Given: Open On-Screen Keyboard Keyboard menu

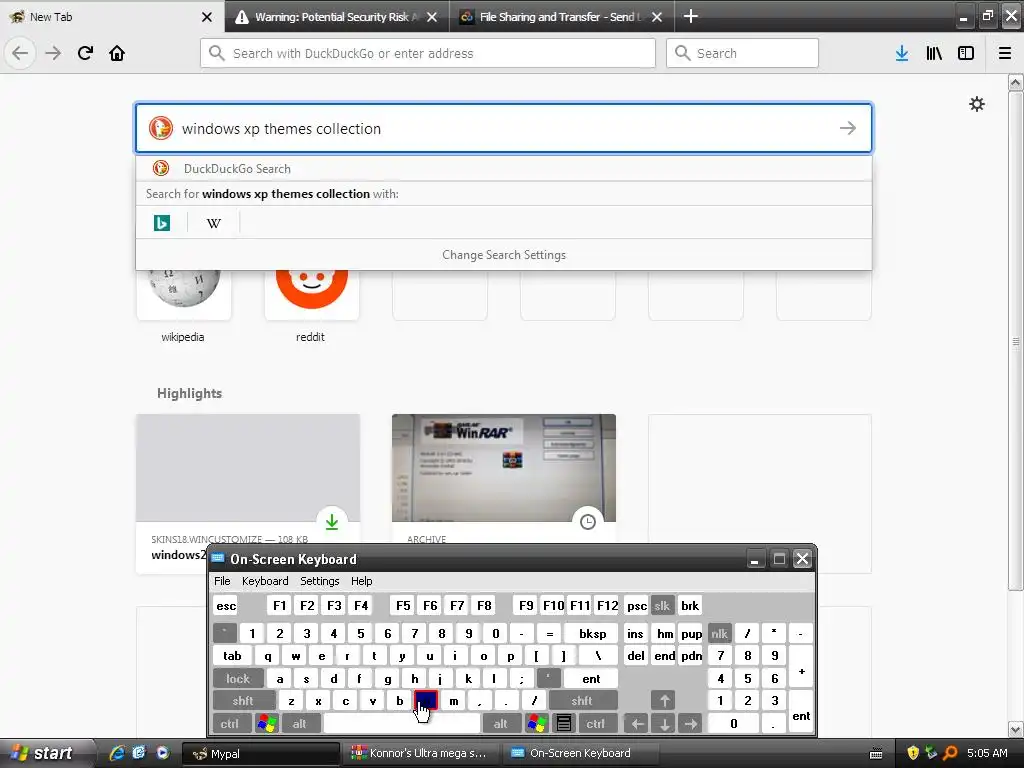Looking at the screenshot, I should (265, 581).
